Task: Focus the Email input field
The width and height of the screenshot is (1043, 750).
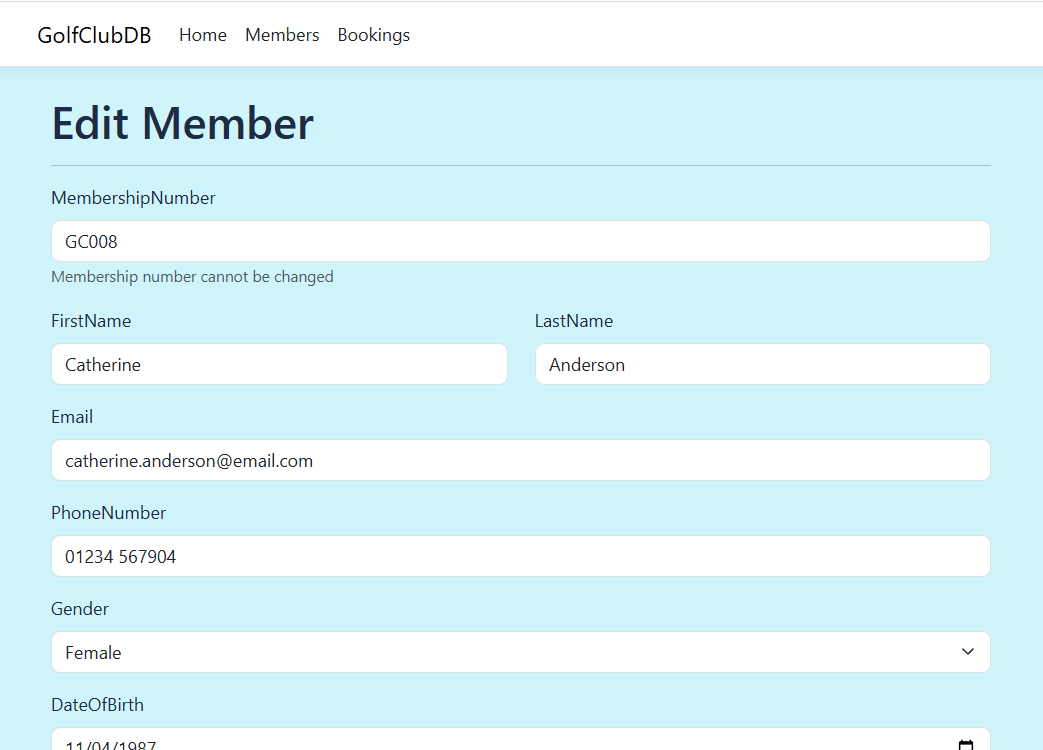Action: (521, 460)
